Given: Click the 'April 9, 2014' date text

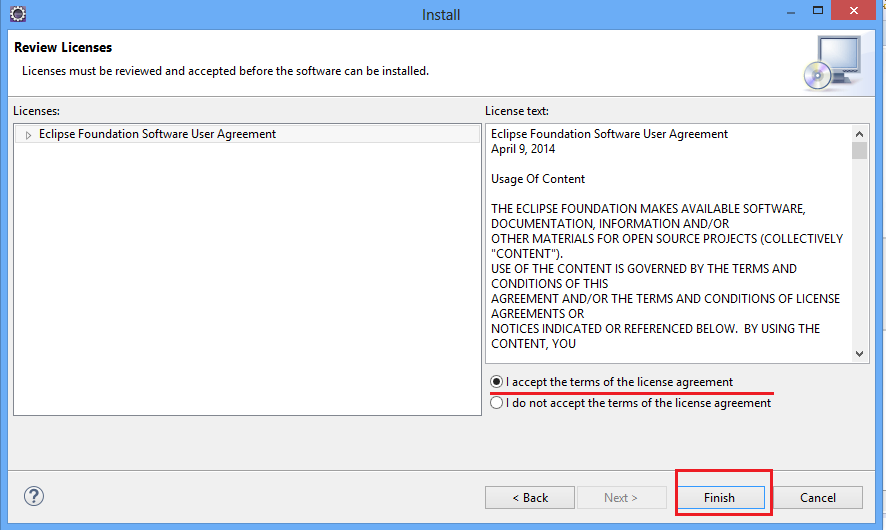Looking at the screenshot, I should pyautogui.click(x=523, y=149).
